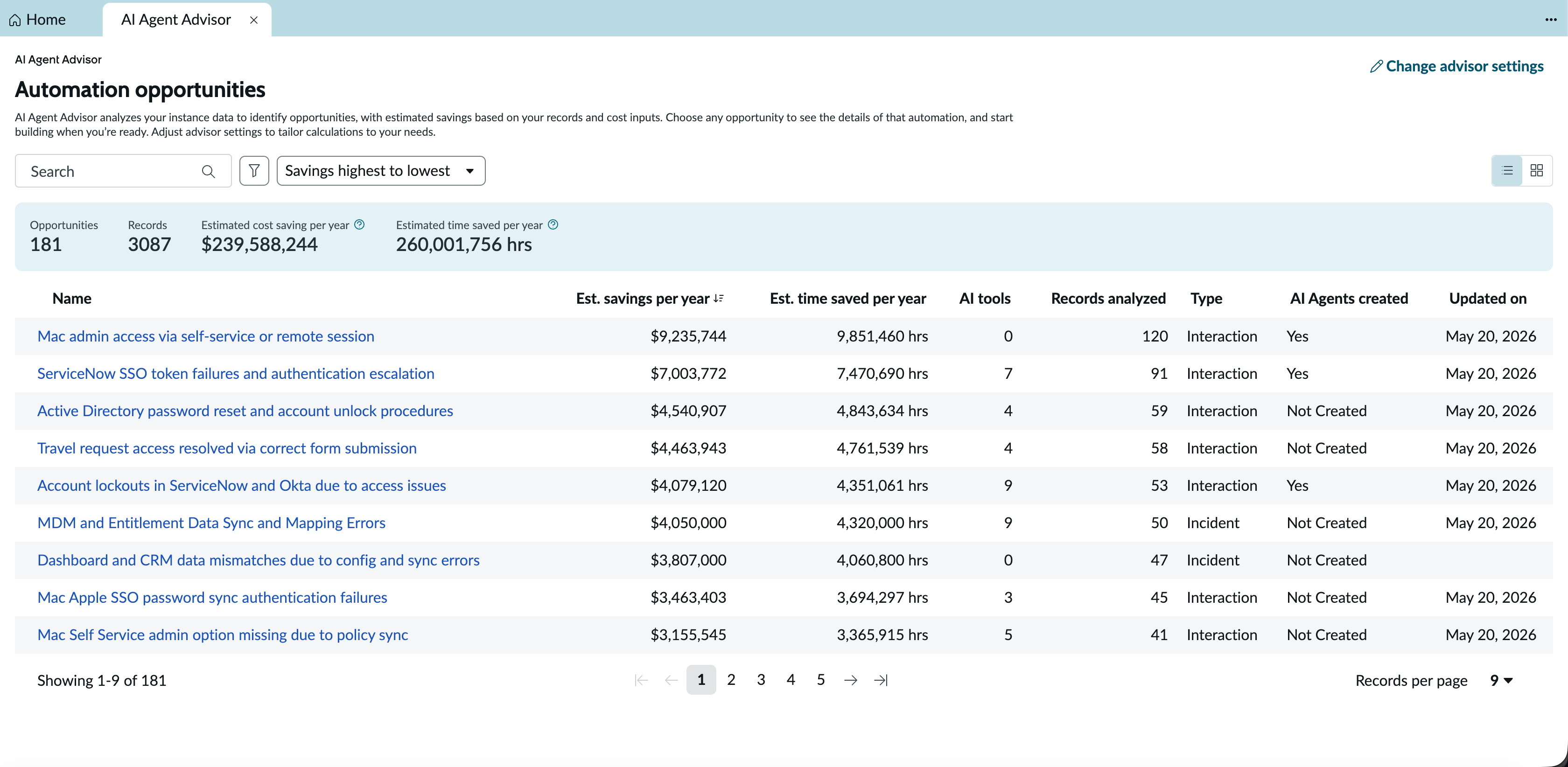This screenshot has height=767, width=1568.
Task: Click the $3,807,000 savings cell
Action: pyautogui.click(x=688, y=560)
